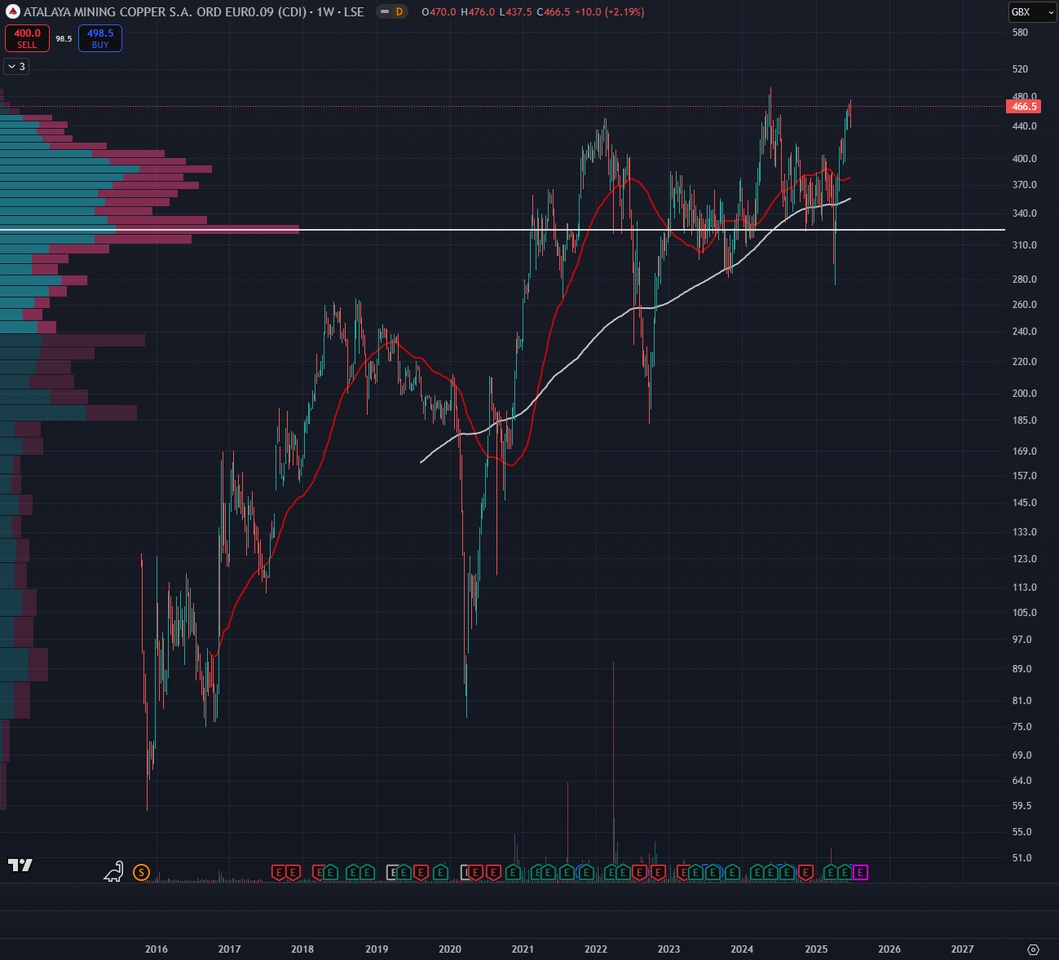The height and width of the screenshot is (960, 1059).
Task: Click the +10.0 (+2.19%) change value
Action: point(609,11)
